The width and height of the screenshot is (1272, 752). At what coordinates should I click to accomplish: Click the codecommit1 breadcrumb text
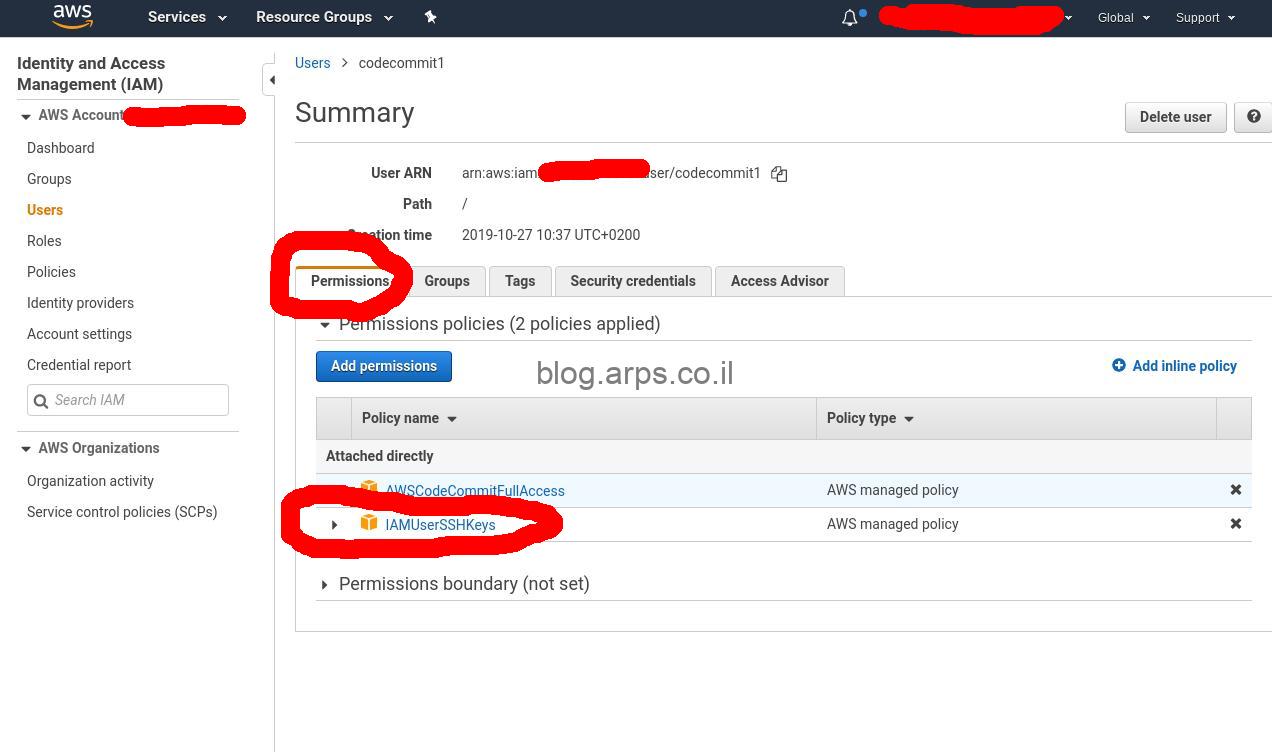coord(401,63)
